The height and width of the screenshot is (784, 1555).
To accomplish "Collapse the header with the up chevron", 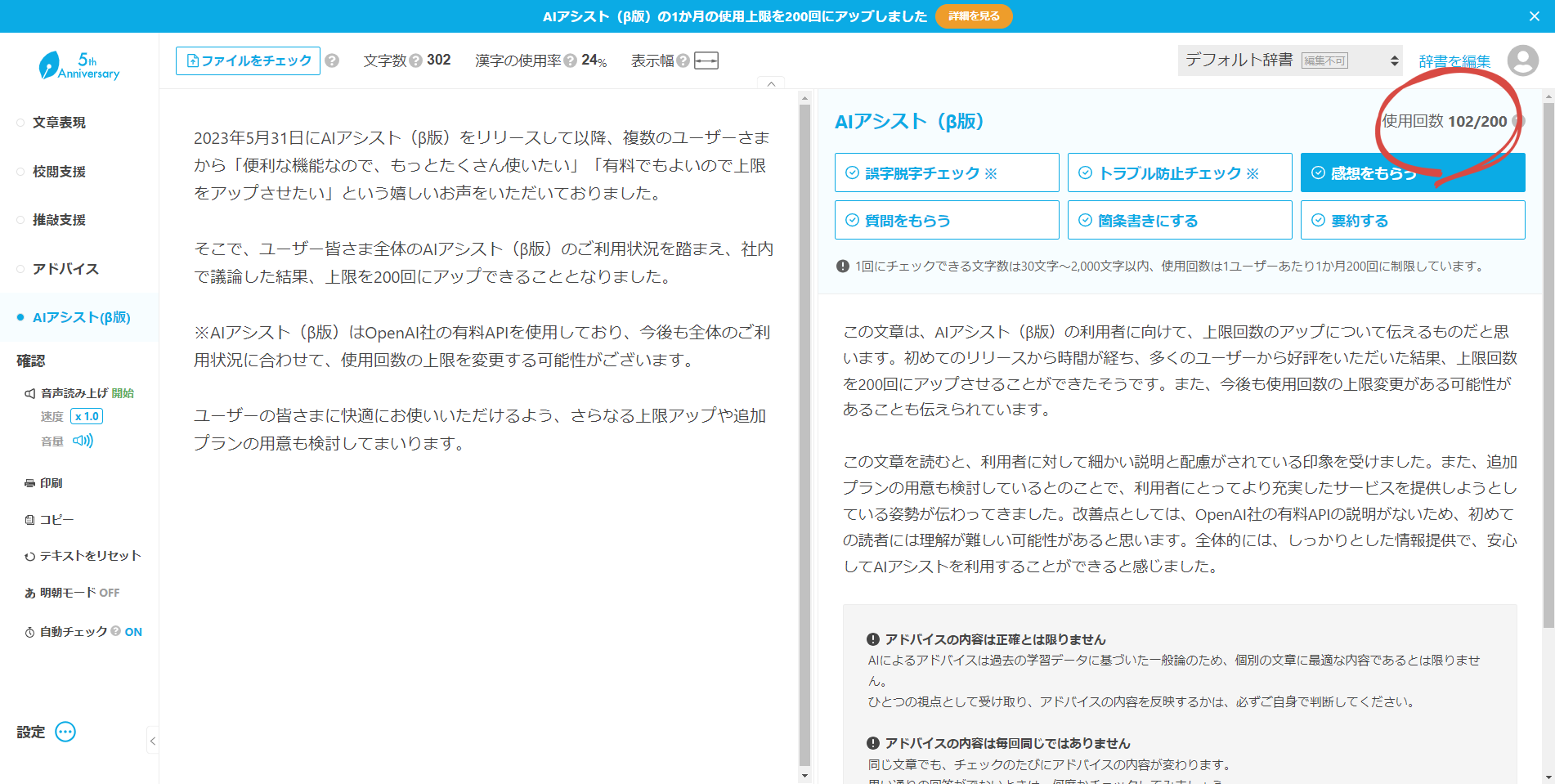I will click(x=771, y=83).
